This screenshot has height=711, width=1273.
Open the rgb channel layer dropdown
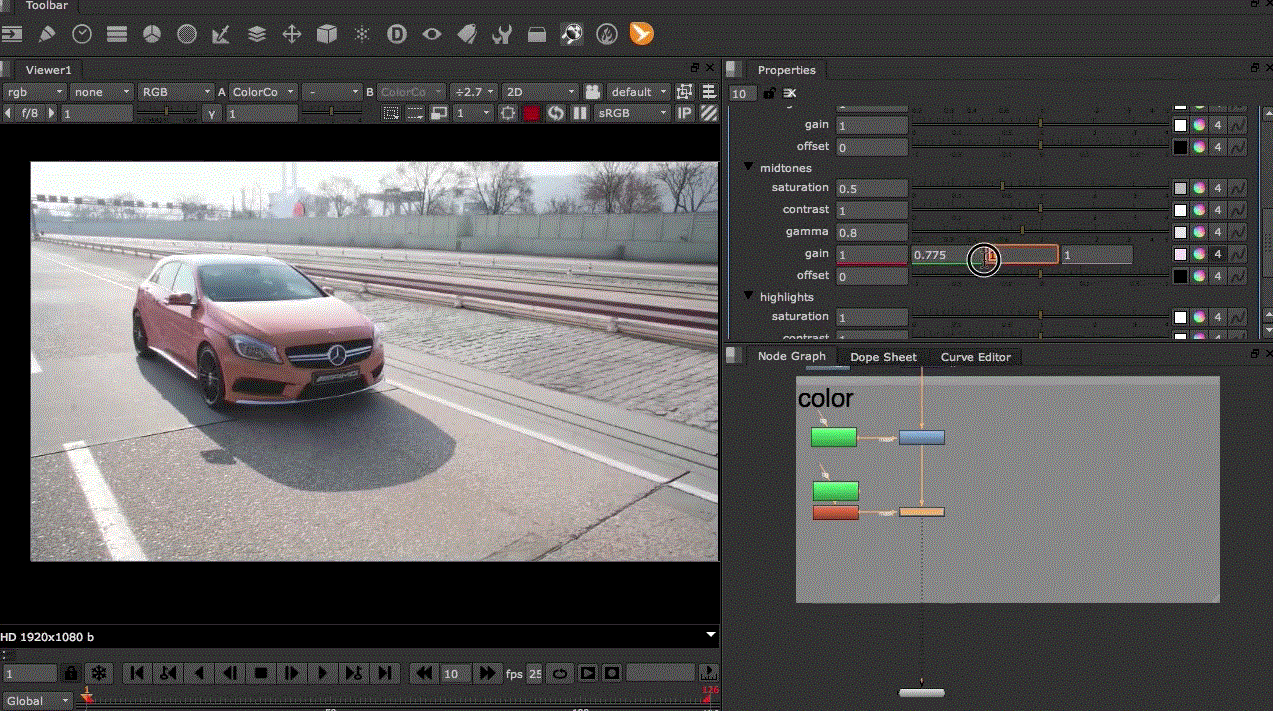34,92
